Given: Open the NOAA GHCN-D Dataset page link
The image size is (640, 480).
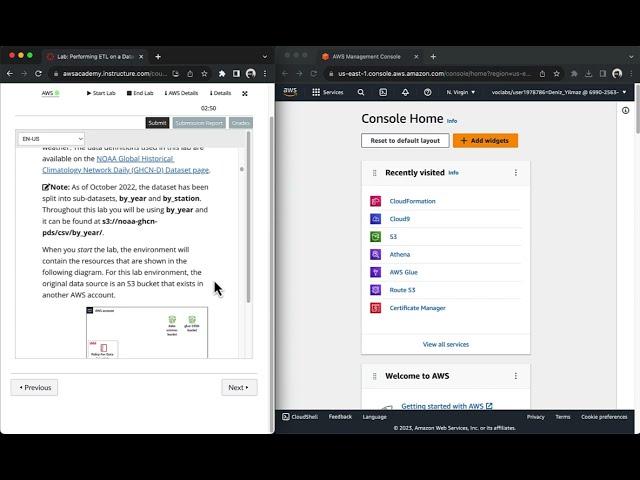Looking at the screenshot, I should pos(126,164).
